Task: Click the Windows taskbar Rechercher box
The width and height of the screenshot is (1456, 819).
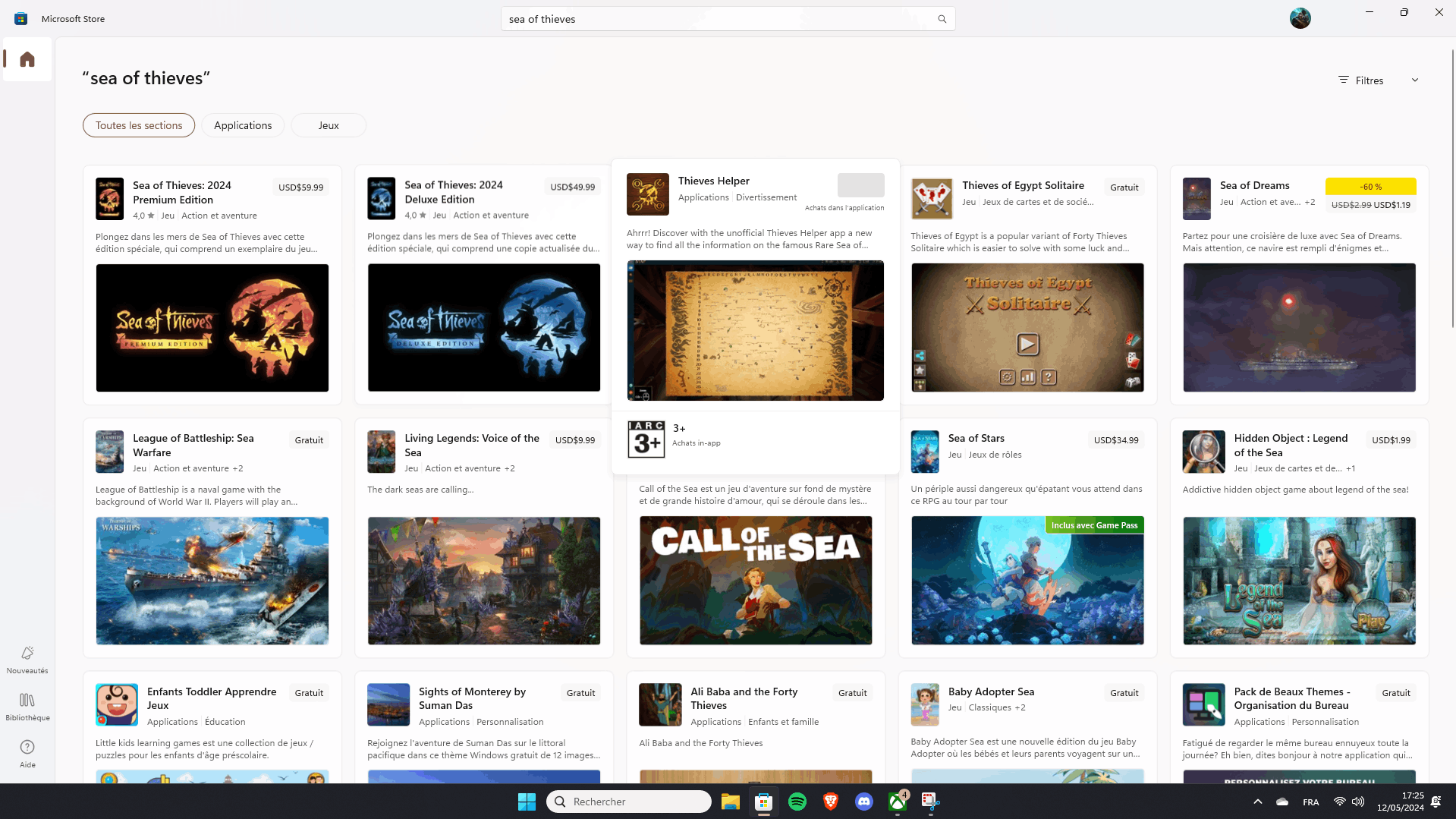Action: [628, 802]
